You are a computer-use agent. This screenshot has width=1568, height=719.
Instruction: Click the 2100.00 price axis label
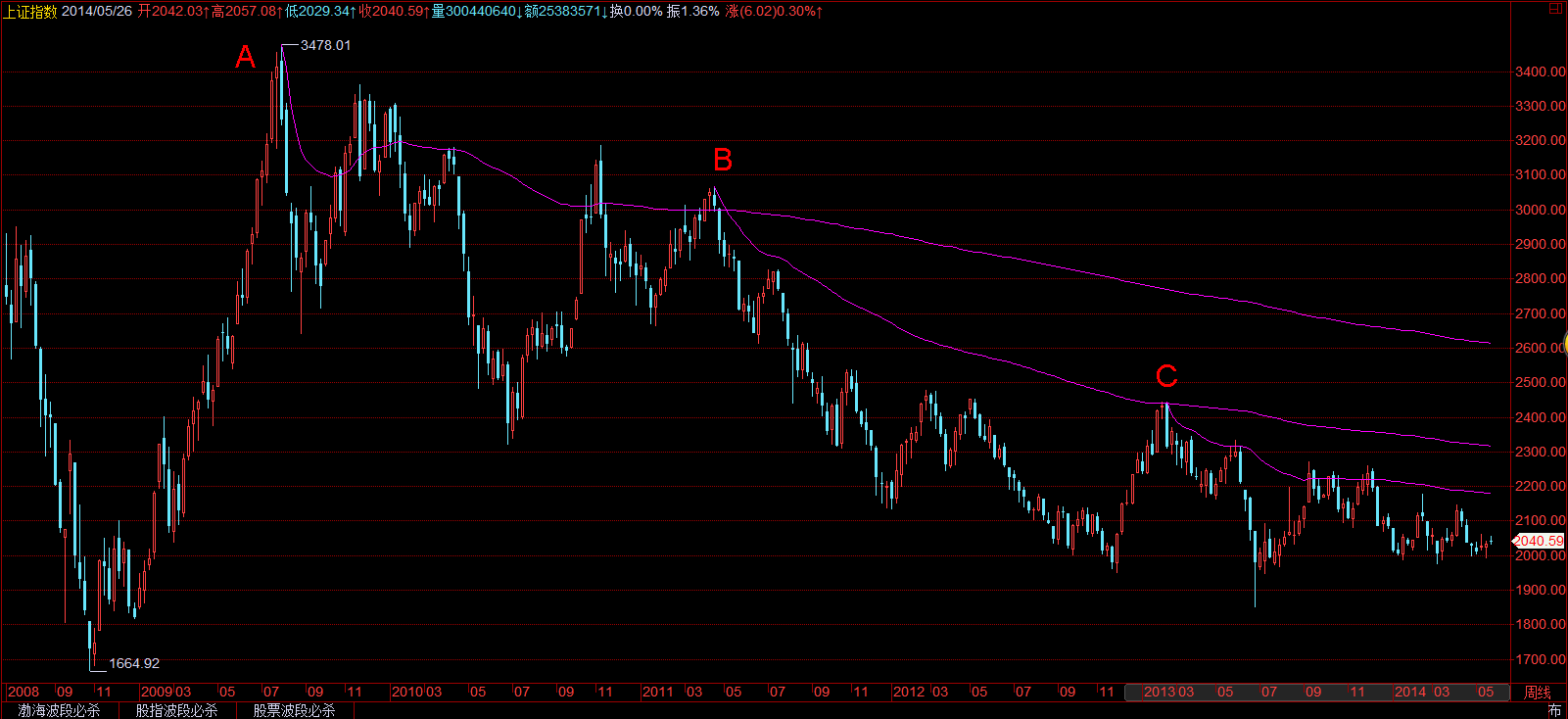pos(1540,520)
